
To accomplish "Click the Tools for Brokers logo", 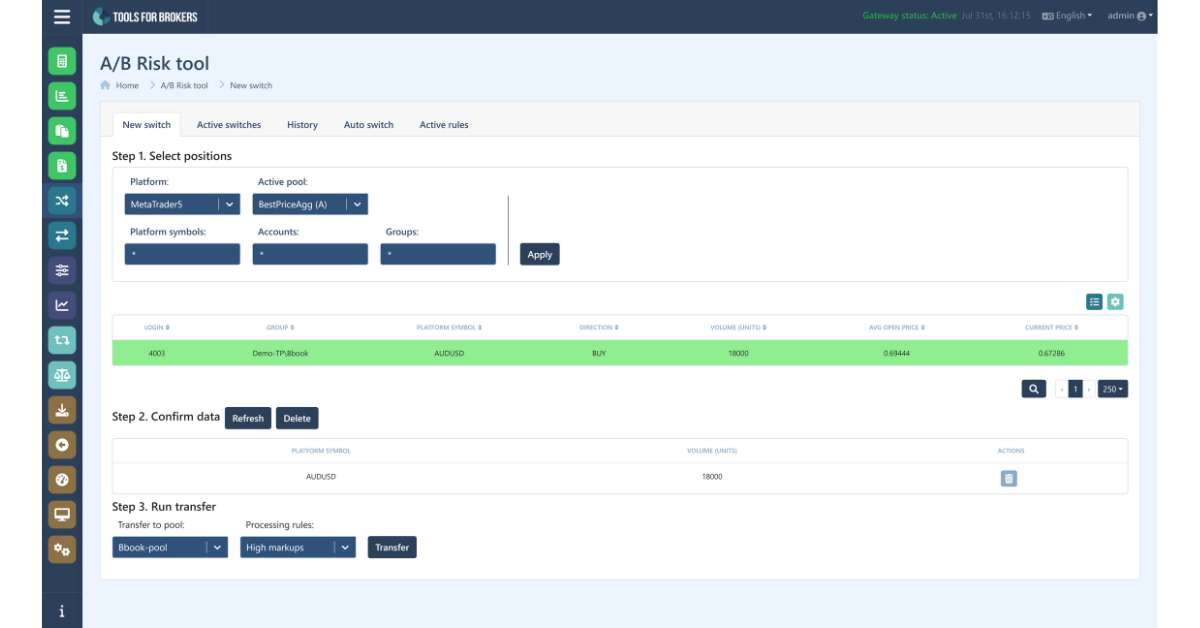I will coord(145,16).
